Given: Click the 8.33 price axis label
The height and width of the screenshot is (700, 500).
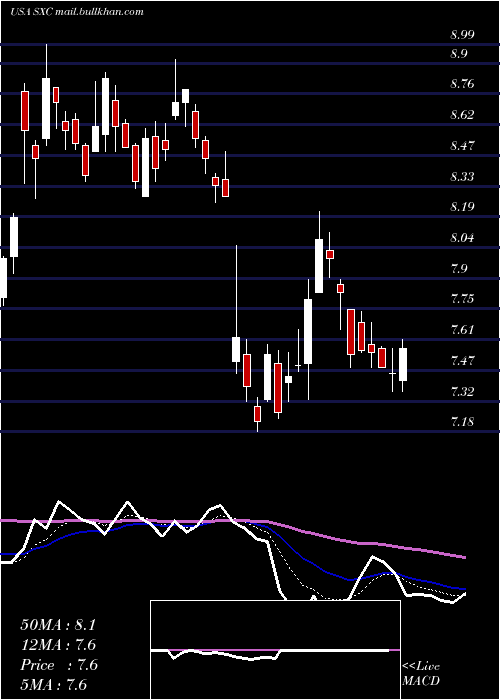Looking at the screenshot, I should (x=462, y=177).
